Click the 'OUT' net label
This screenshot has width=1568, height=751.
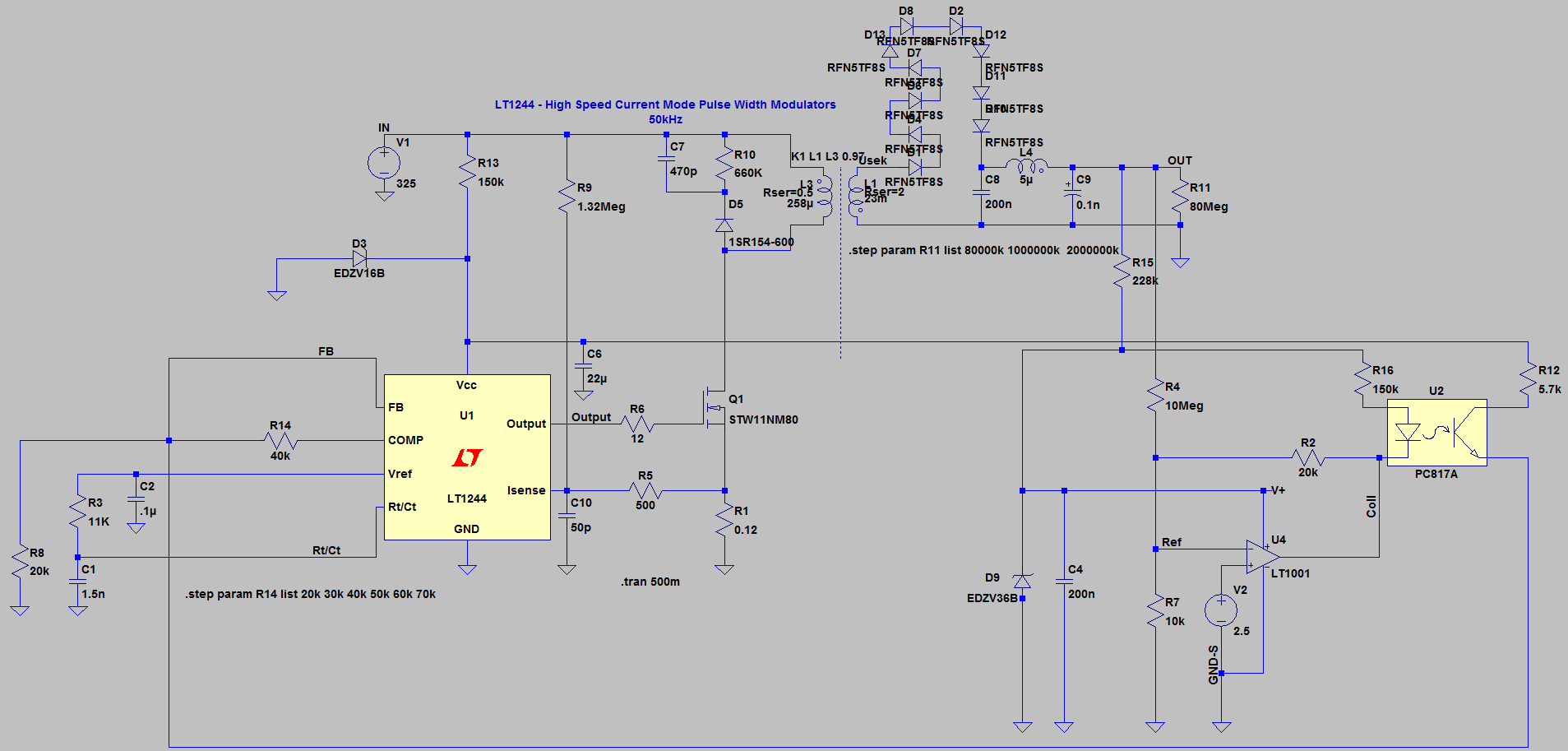[1180, 160]
